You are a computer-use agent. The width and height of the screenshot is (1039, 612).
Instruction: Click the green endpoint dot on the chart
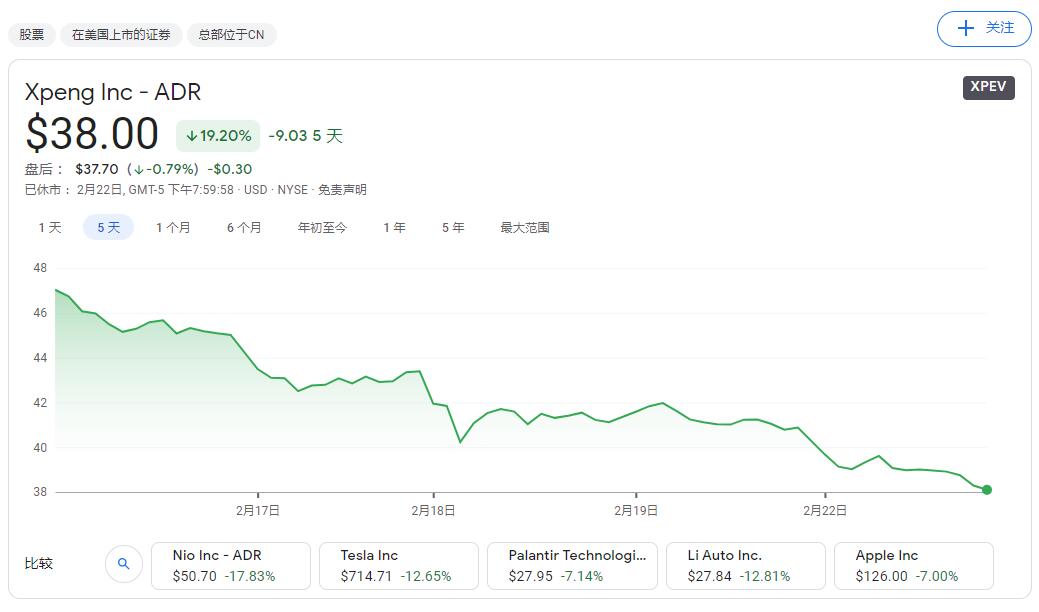click(986, 490)
